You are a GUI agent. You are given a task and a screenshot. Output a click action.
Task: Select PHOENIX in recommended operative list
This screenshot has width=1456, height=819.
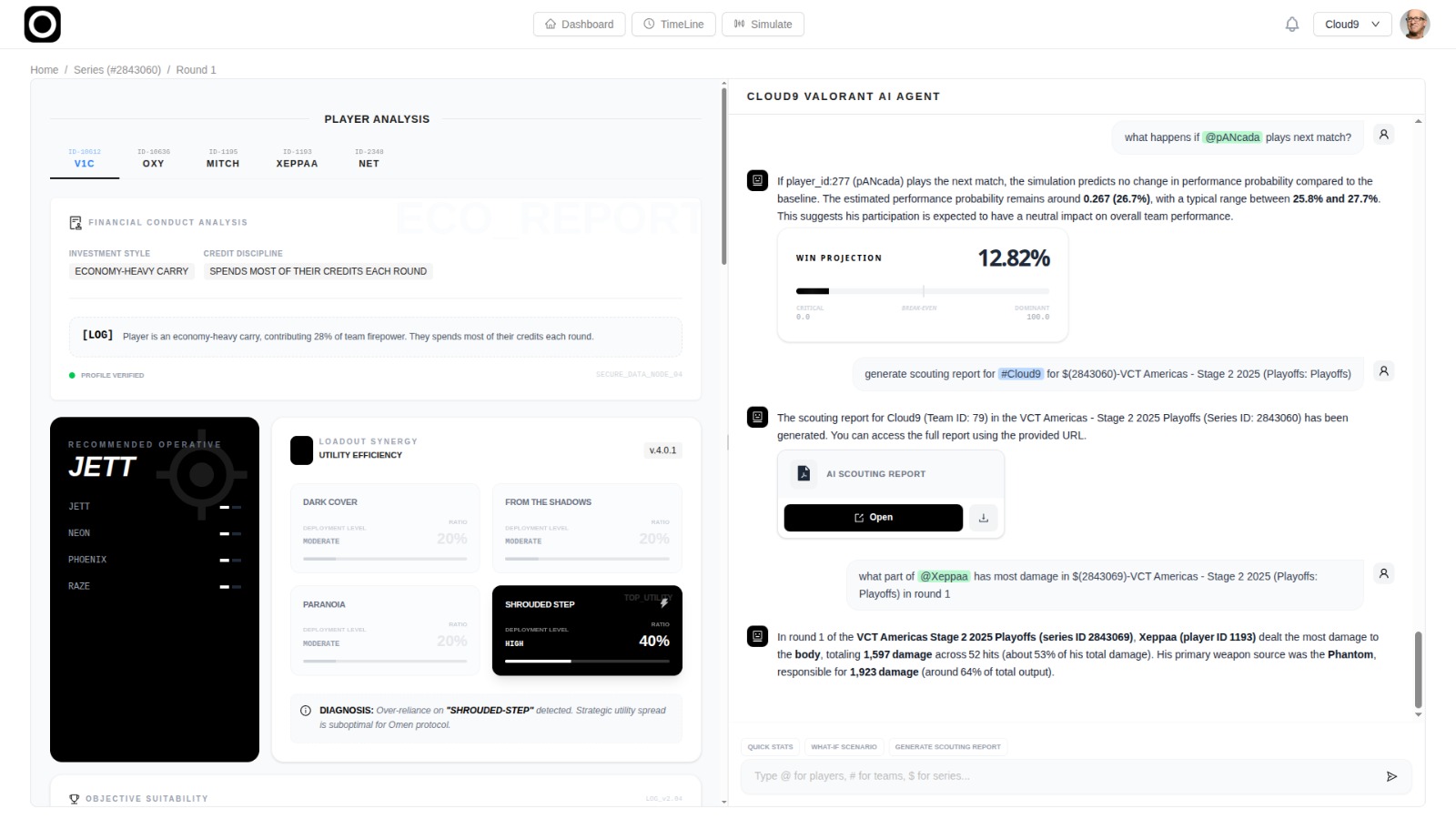155,560
